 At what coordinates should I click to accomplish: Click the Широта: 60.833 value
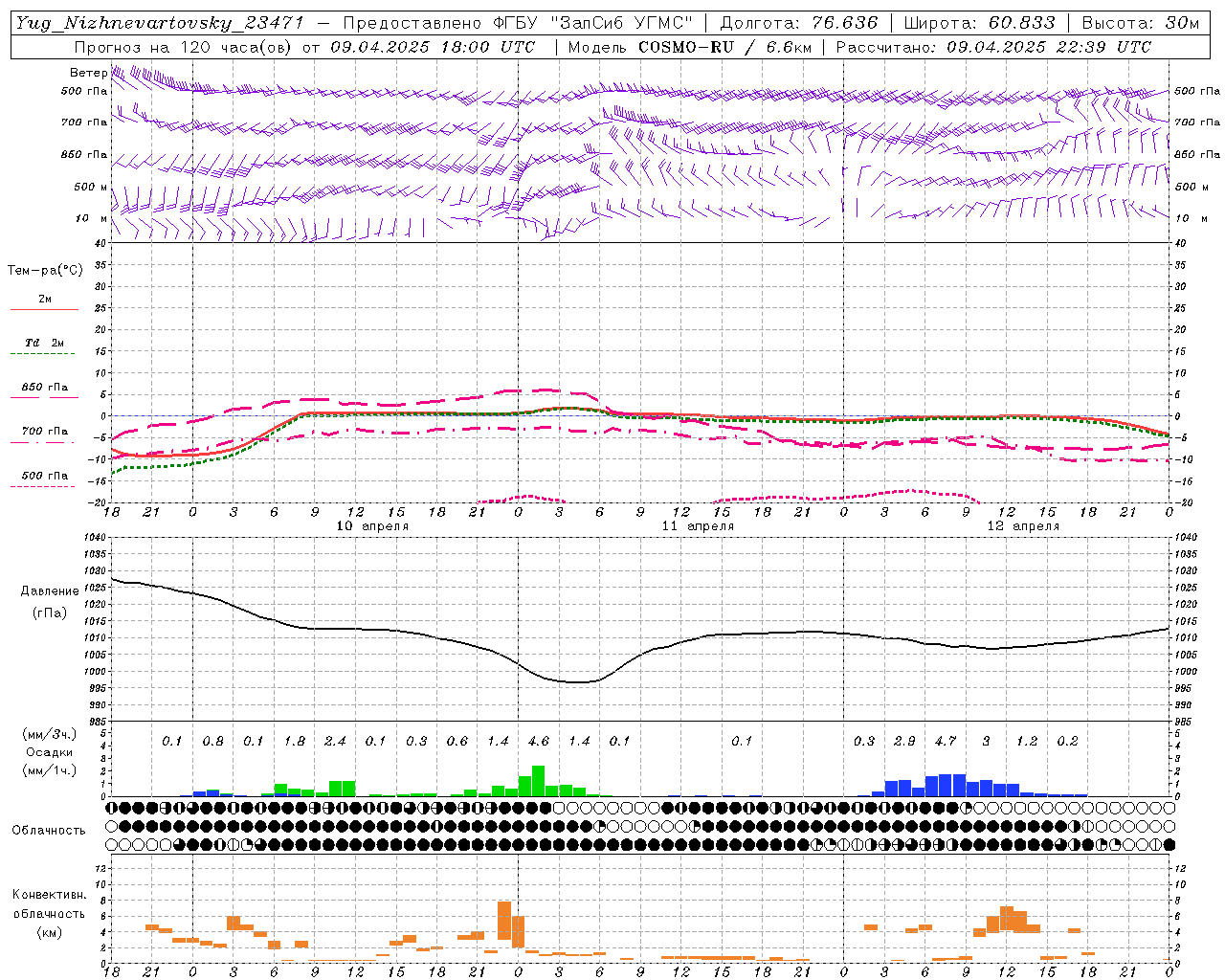click(979, 23)
